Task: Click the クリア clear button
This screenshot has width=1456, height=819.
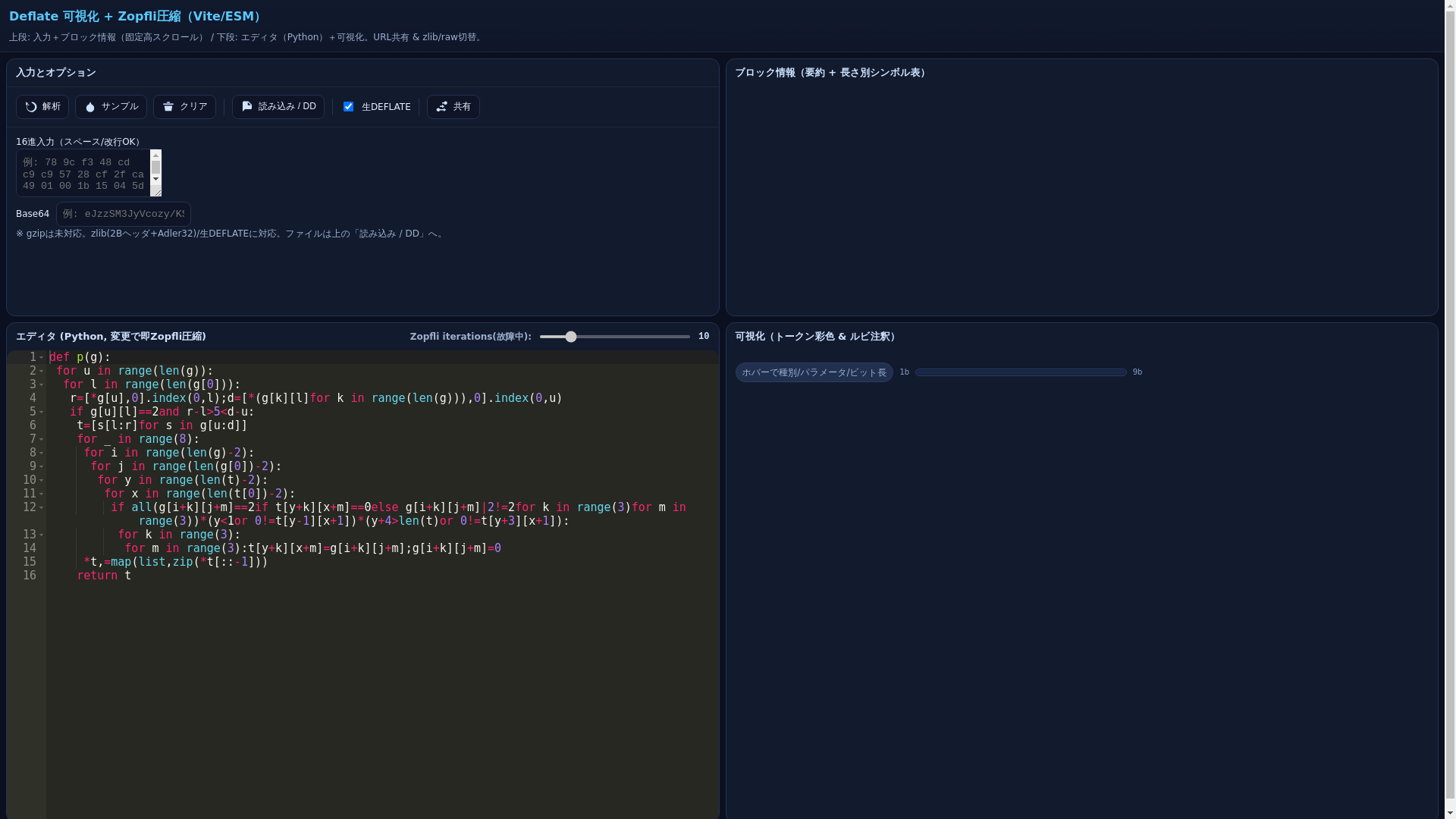Action: point(184,107)
